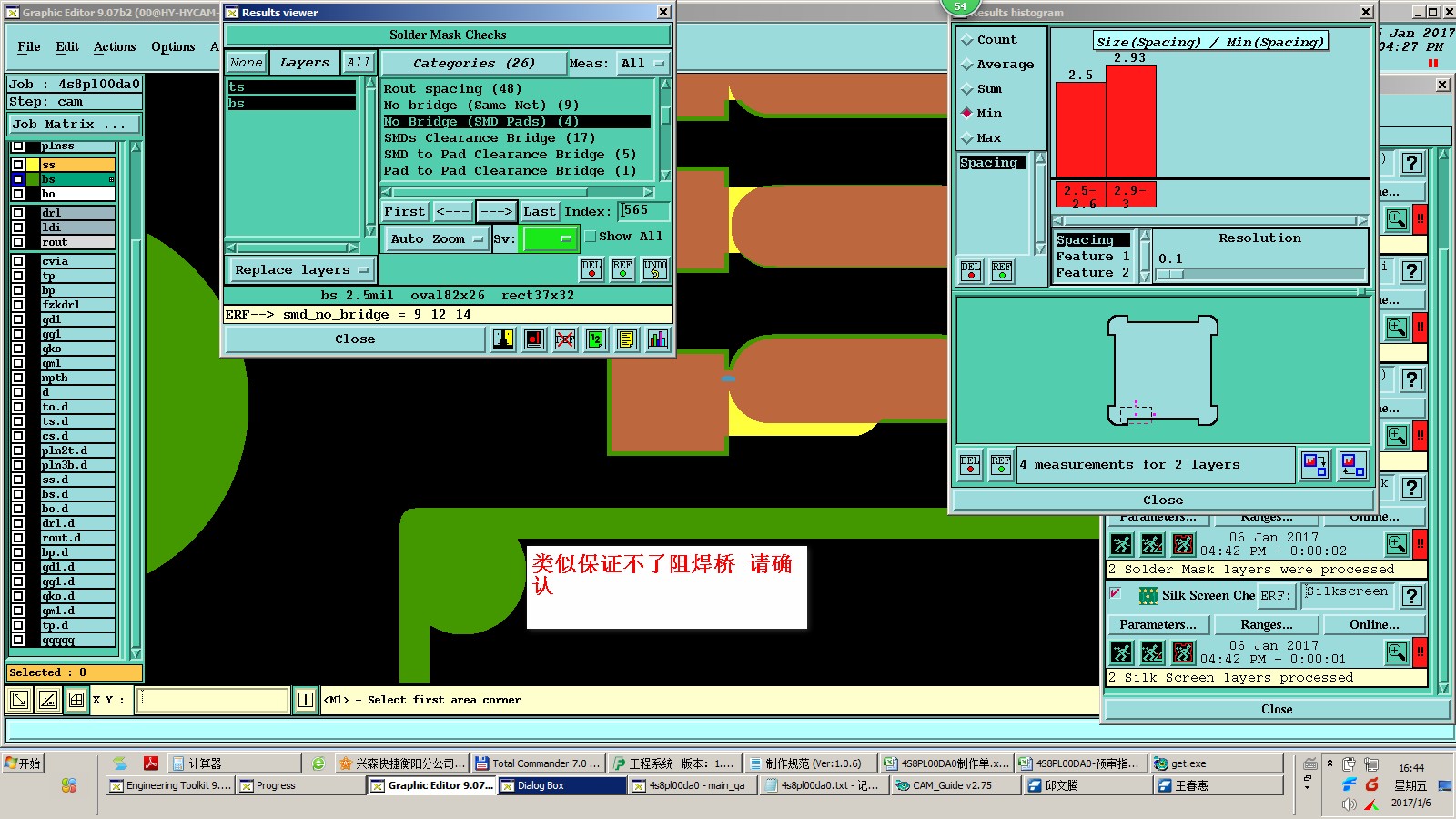Viewport: 1456px width, 819px height.
Task: Click the Index input field
Action: coord(643,211)
